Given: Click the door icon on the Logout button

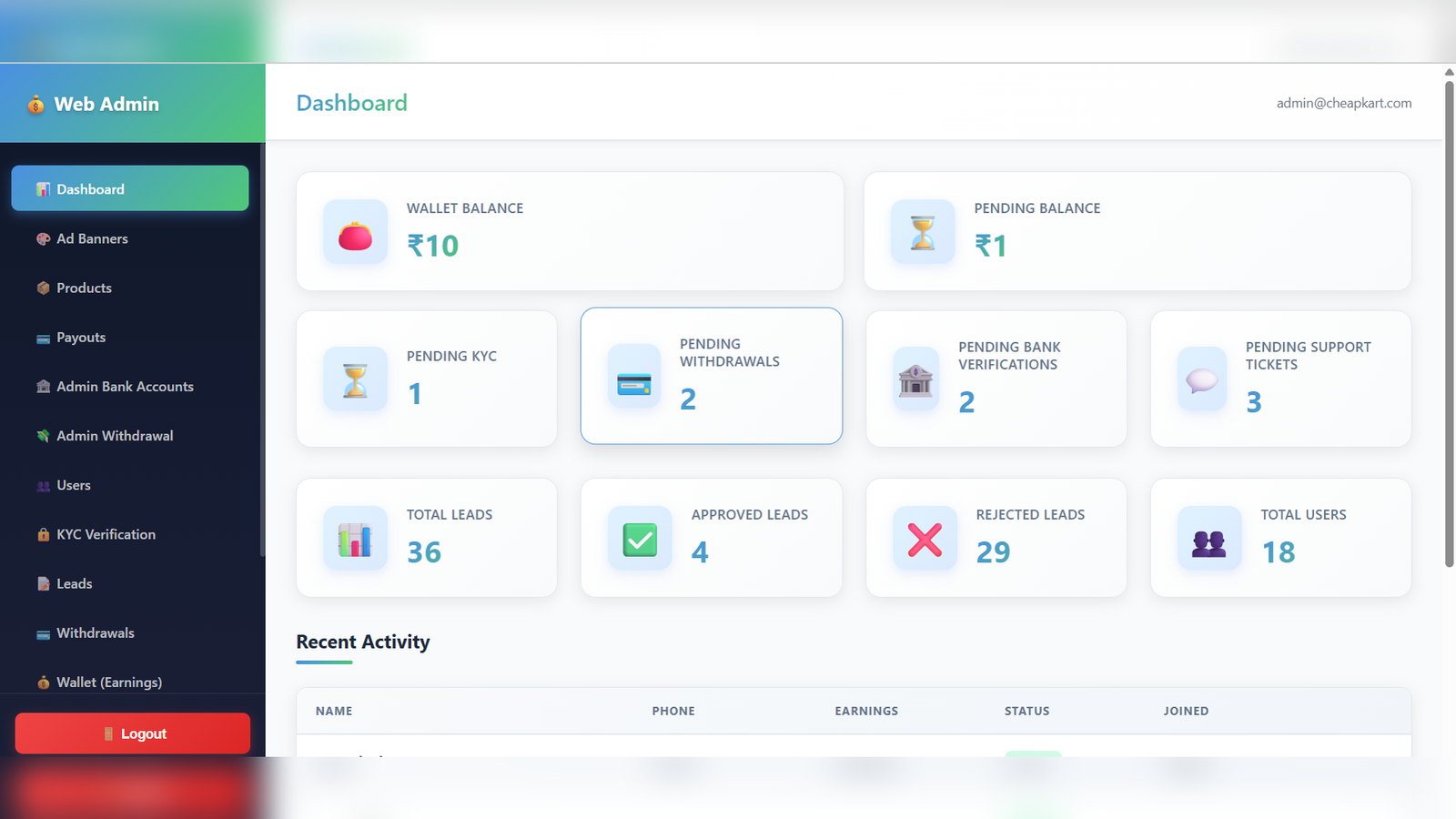Looking at the screenshot, I should pos(108,733).
